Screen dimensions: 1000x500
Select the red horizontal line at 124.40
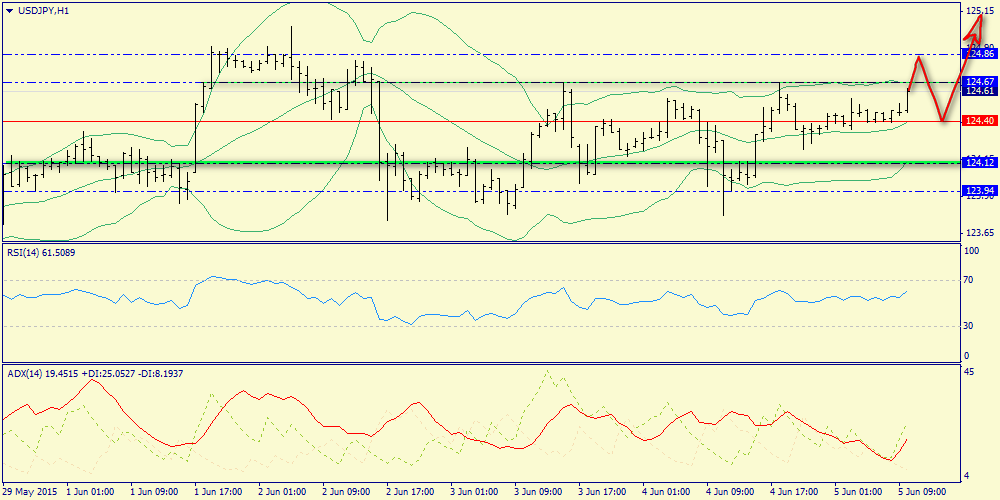[x=481, y=121]
